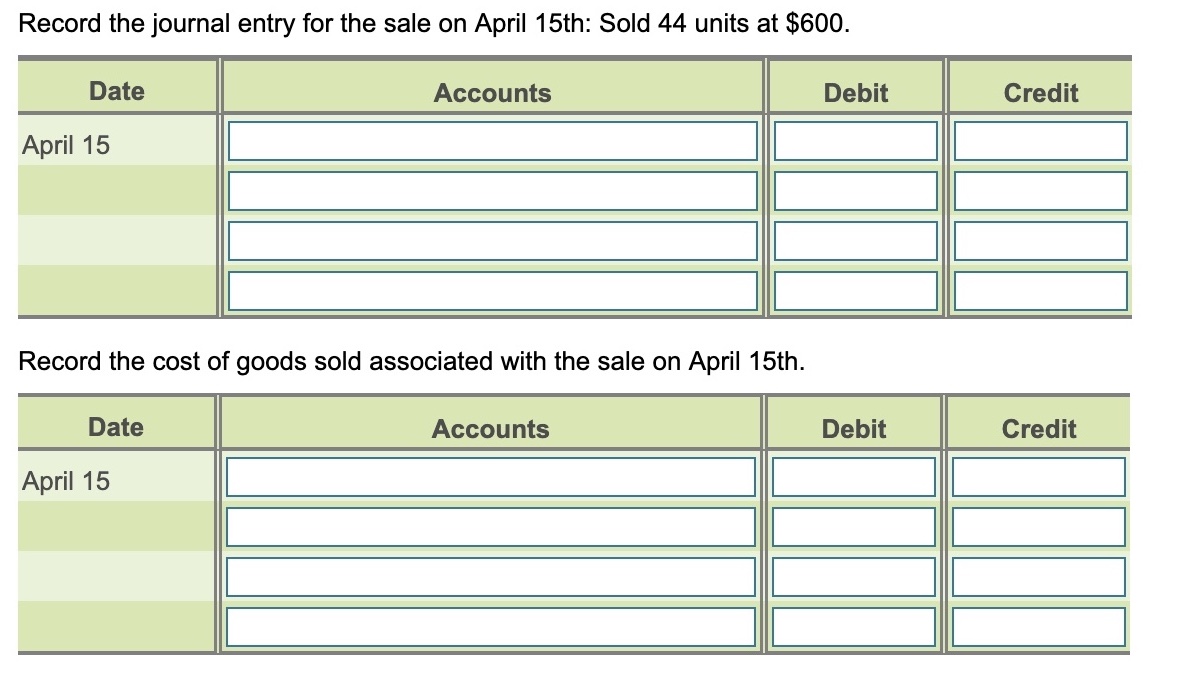Focus third Accounts field in COGS entry
This screenshot has height=677, width=1189.
click(x=490, y=577)
